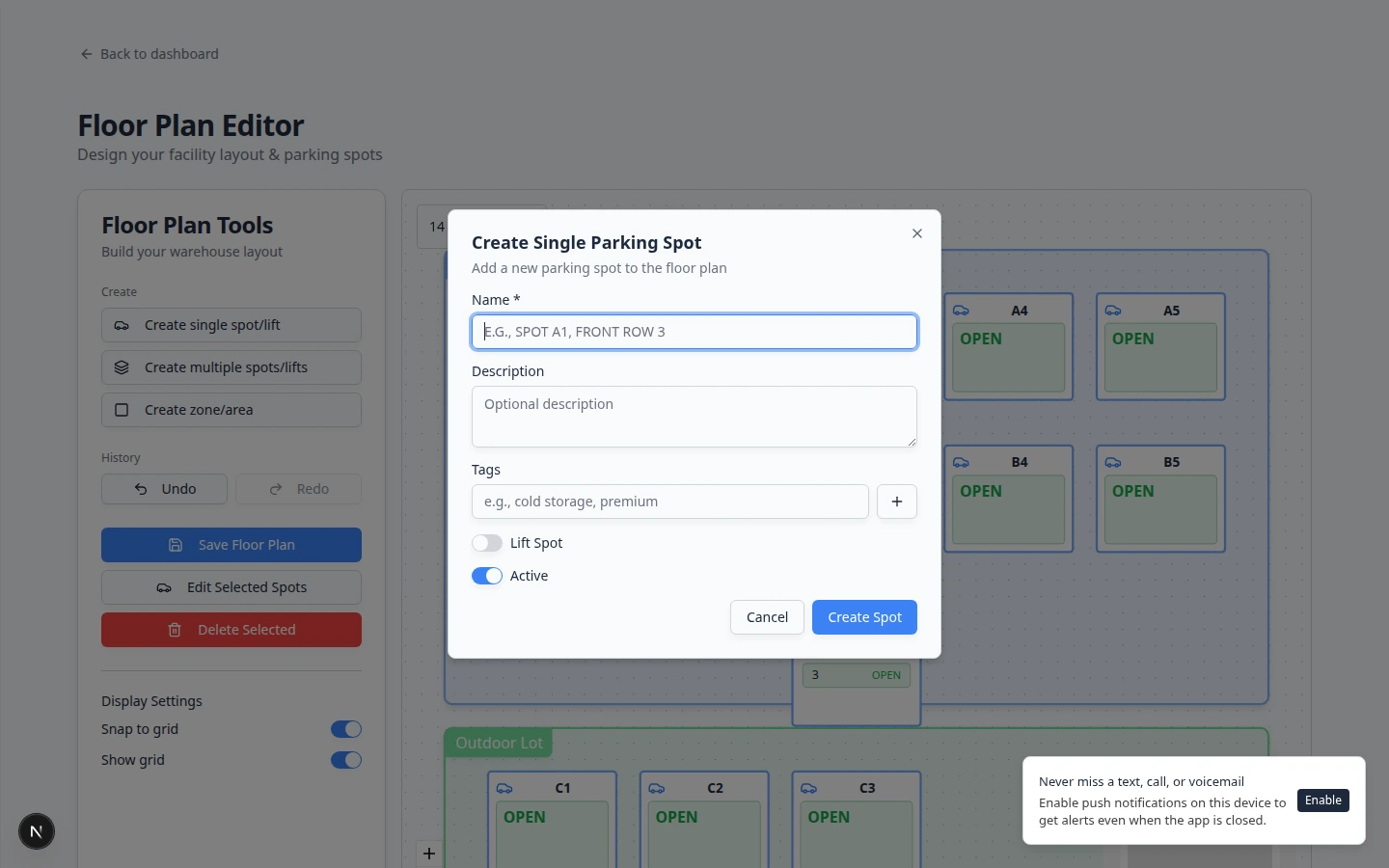Image resolution: width=1389 pixels, height=868 pixels.
Task: Click the Tags input field
Action: [x=670, y=502]
